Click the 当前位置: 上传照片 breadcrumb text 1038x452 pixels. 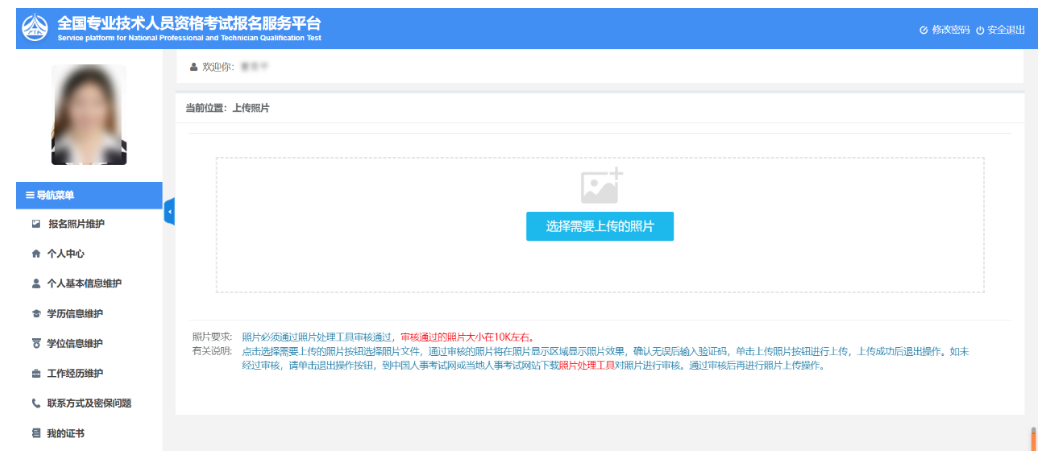click(x=227, y=108)
